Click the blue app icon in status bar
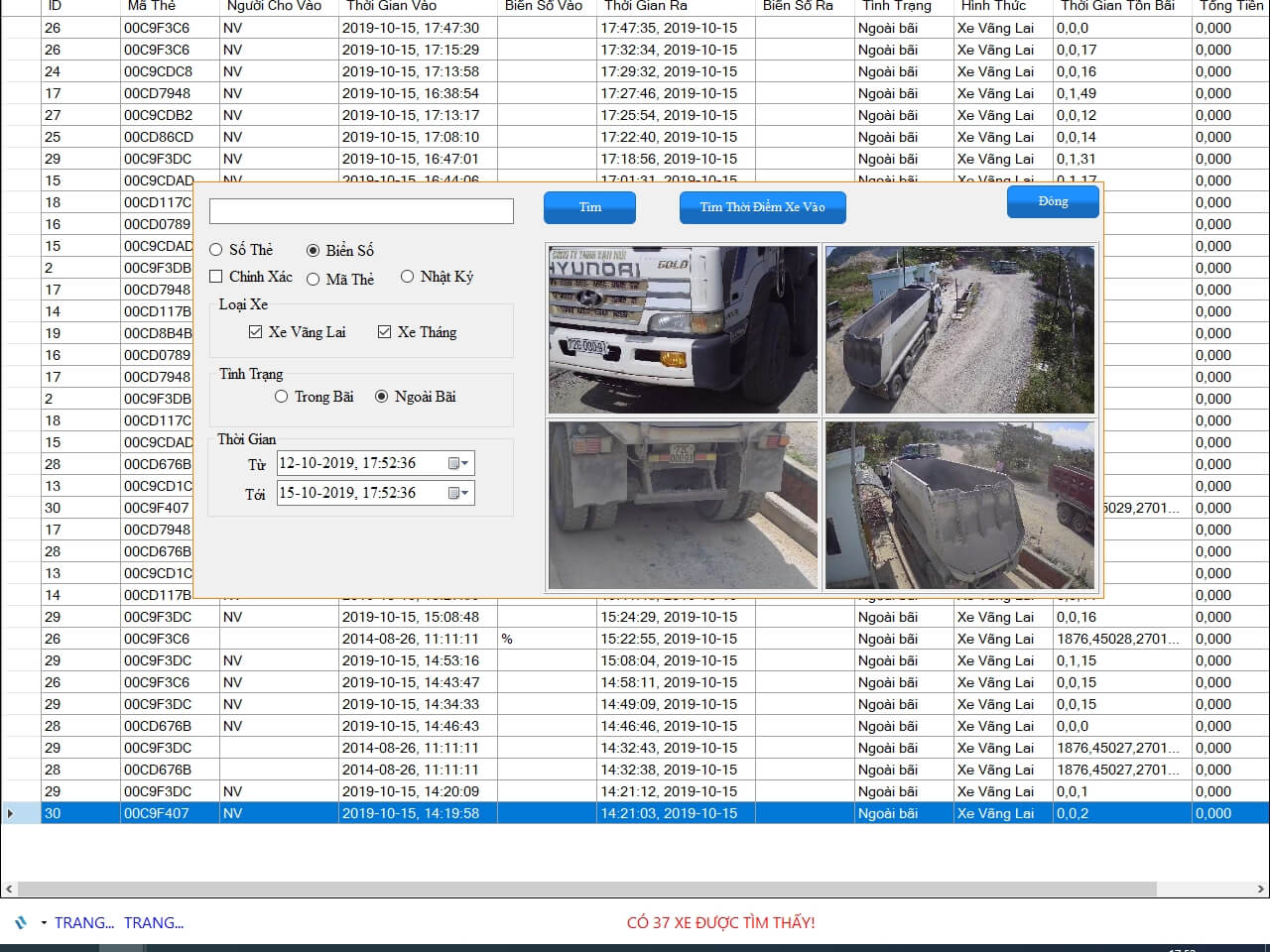This screenshot has width=1270, height=952. pyautogui.click(x=21, y=922)
